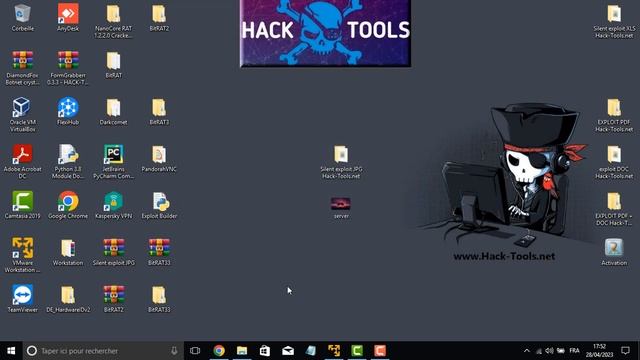Activate the microphone in the search box
This screenshot has width=640, height=360.
point(174,351)
